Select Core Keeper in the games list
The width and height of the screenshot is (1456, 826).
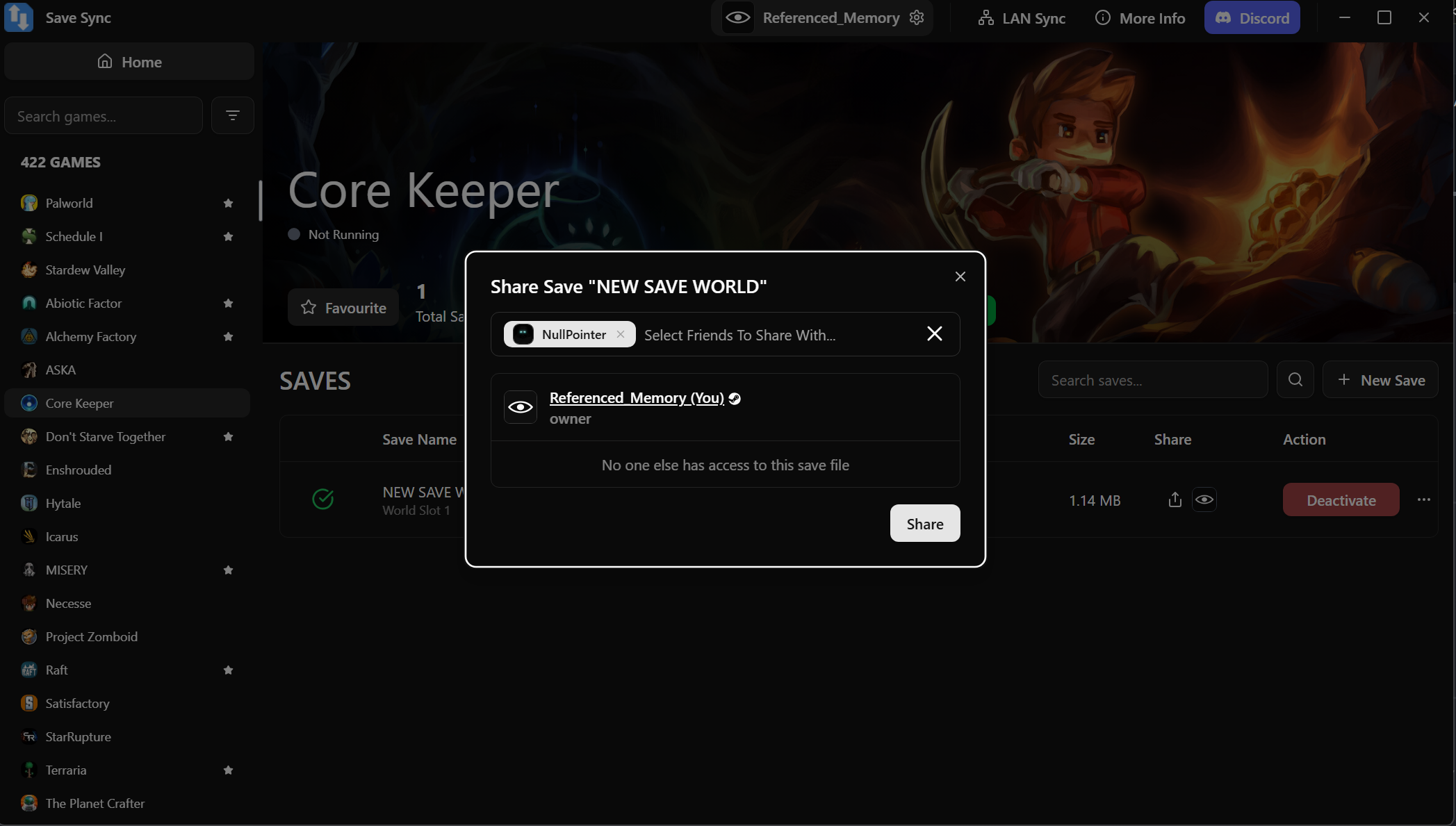(x=127, y=403)
